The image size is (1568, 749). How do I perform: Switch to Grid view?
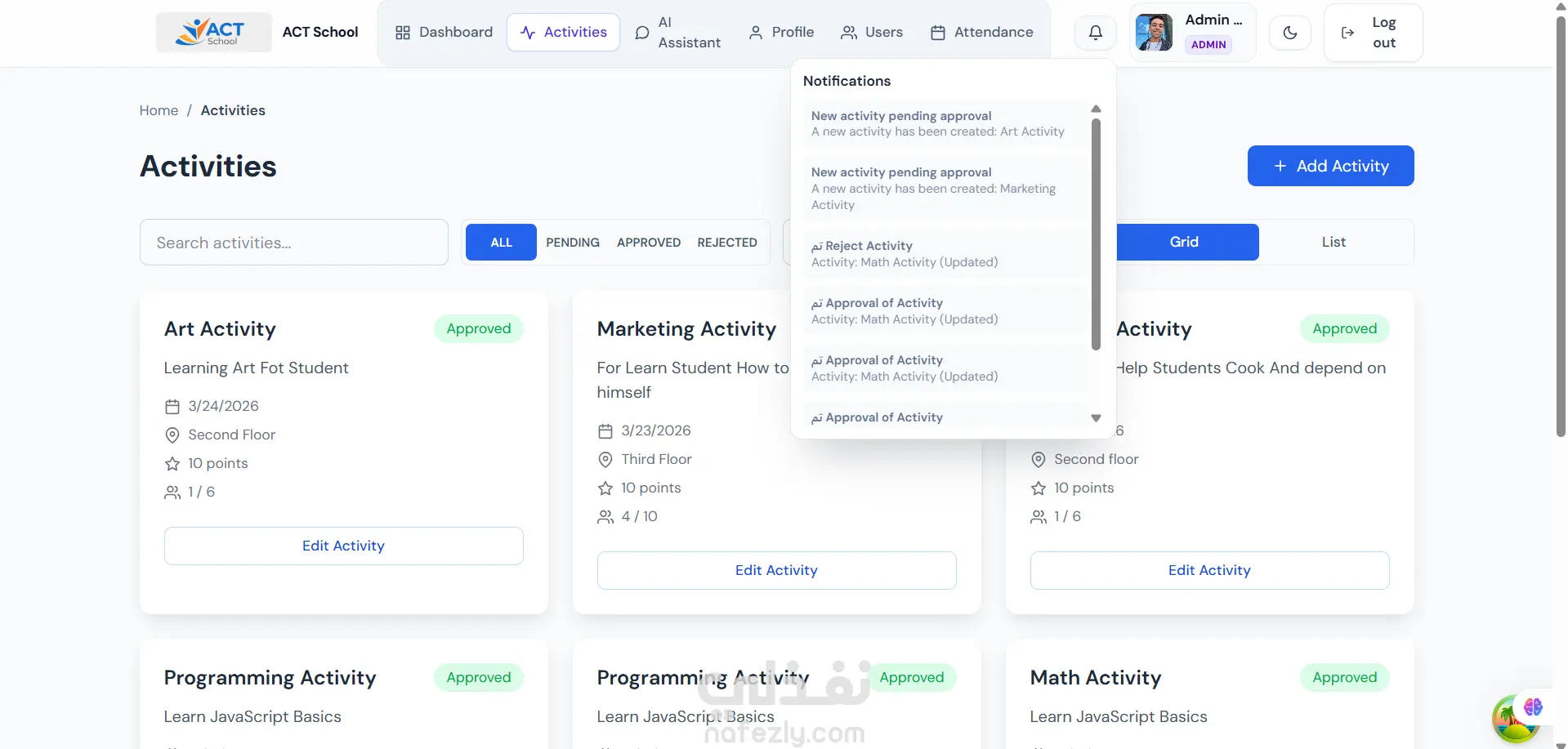[1184, 242]
